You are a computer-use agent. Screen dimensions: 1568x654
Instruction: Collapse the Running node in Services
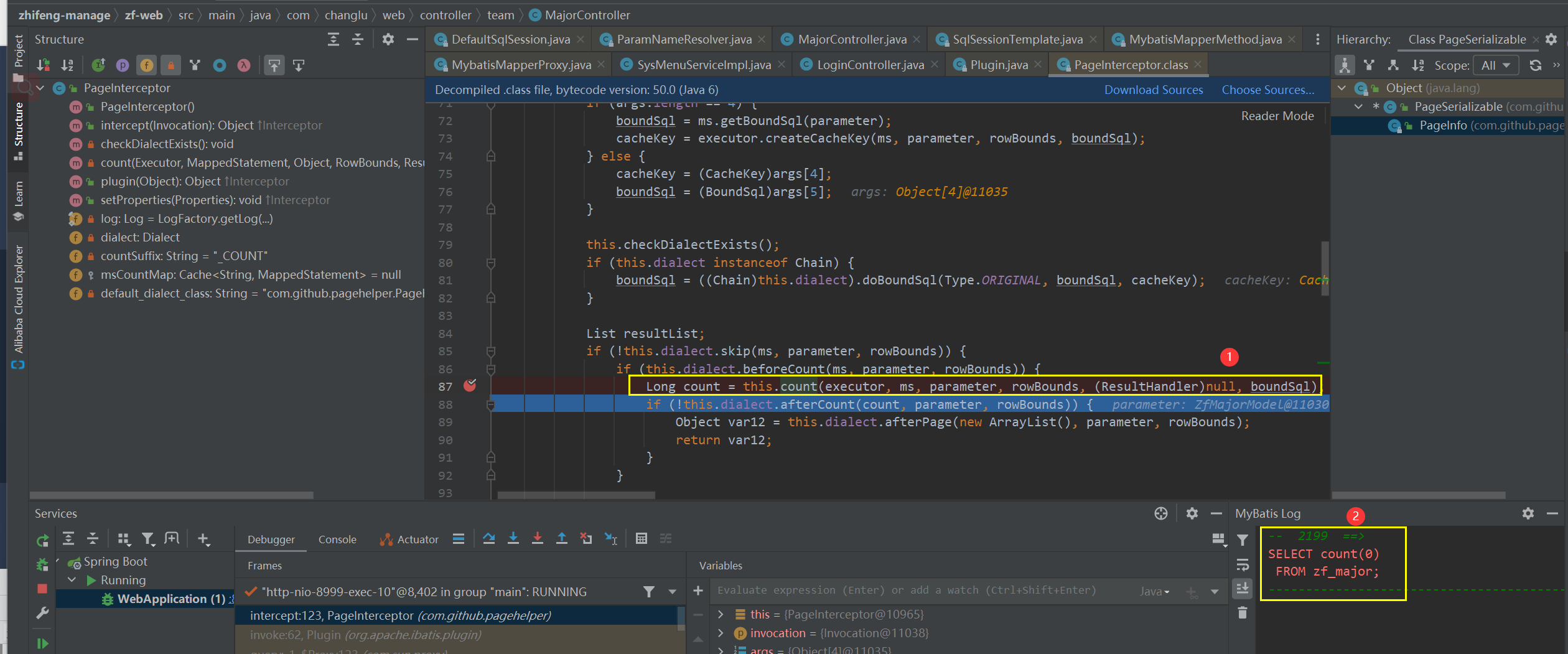(x=72, y=579)
